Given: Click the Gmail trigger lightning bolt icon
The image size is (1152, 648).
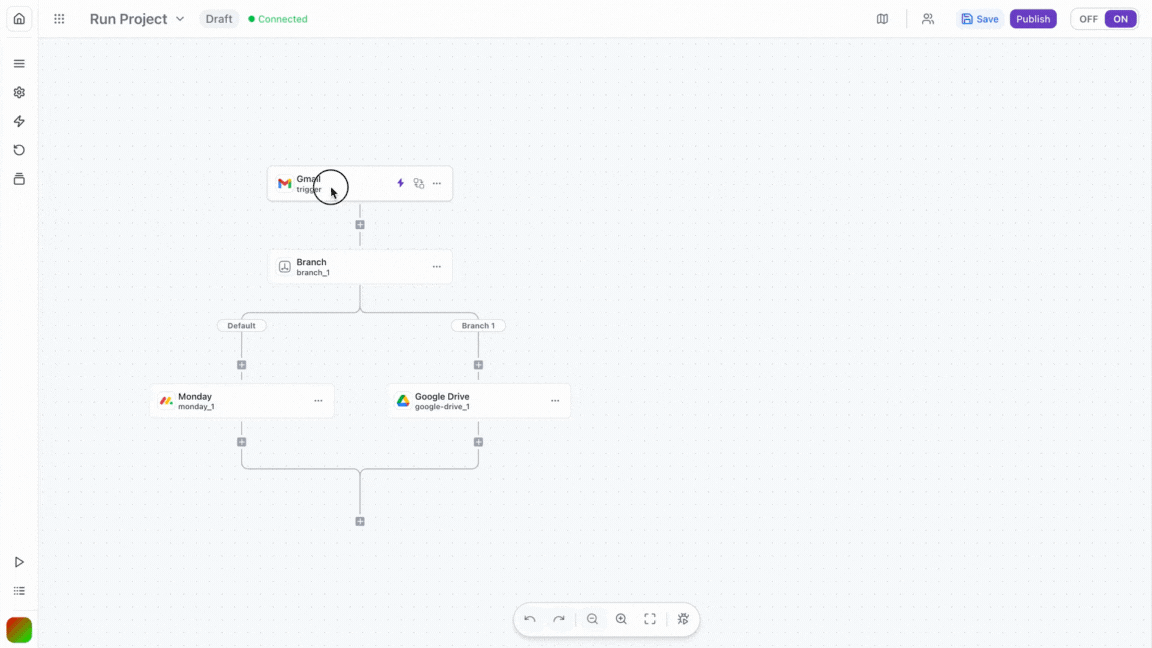Looking at the screenshot, I should 401,183.
